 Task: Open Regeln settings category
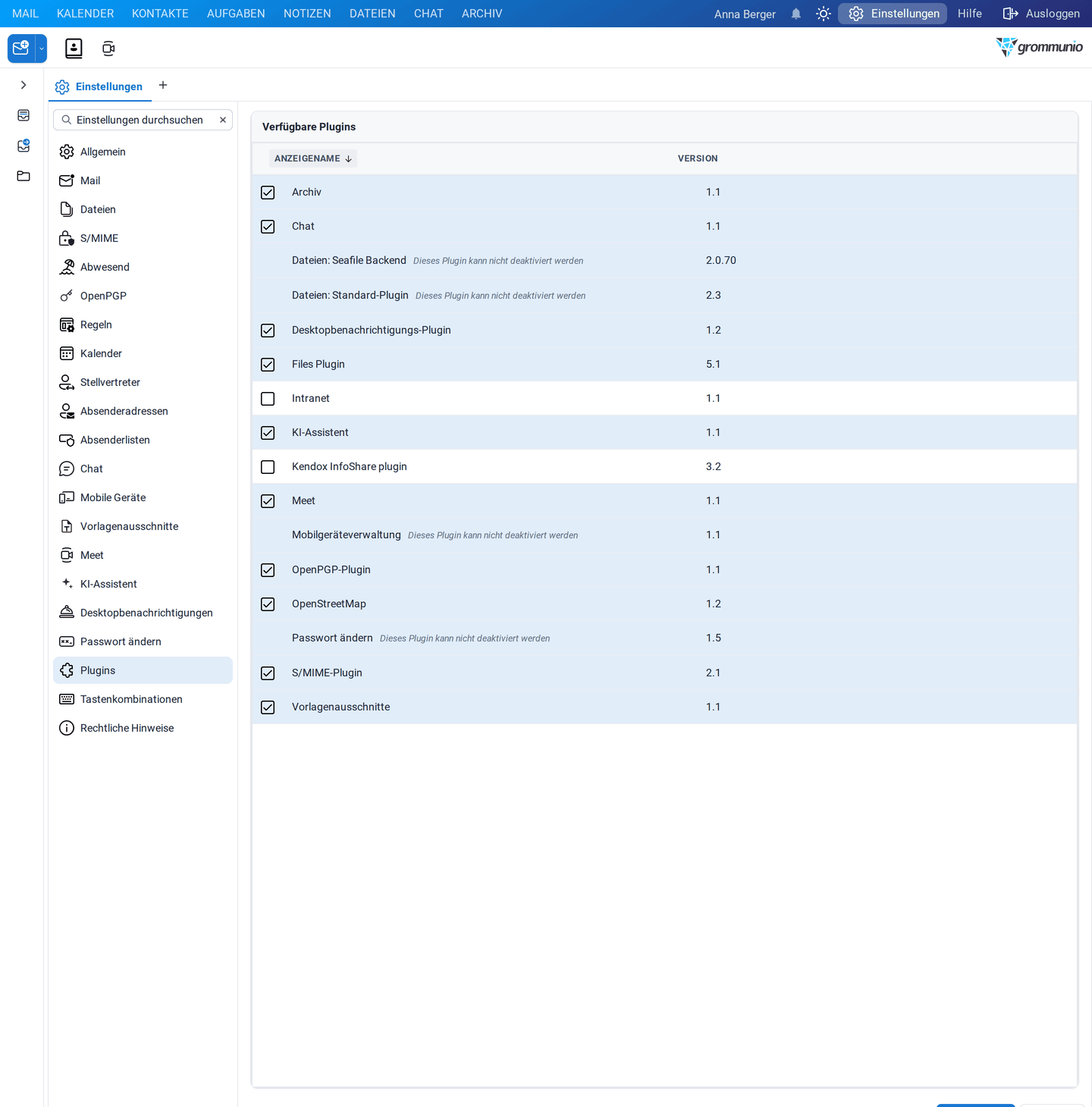pos(143,325)
